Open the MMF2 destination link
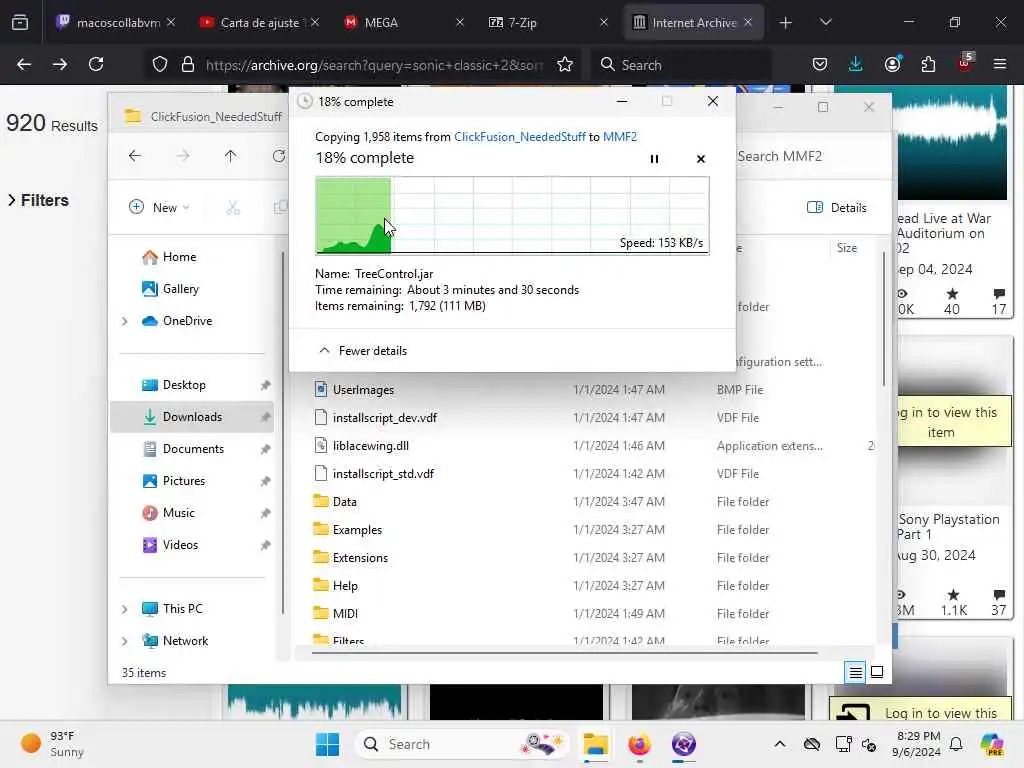 (x=620, y=136)
